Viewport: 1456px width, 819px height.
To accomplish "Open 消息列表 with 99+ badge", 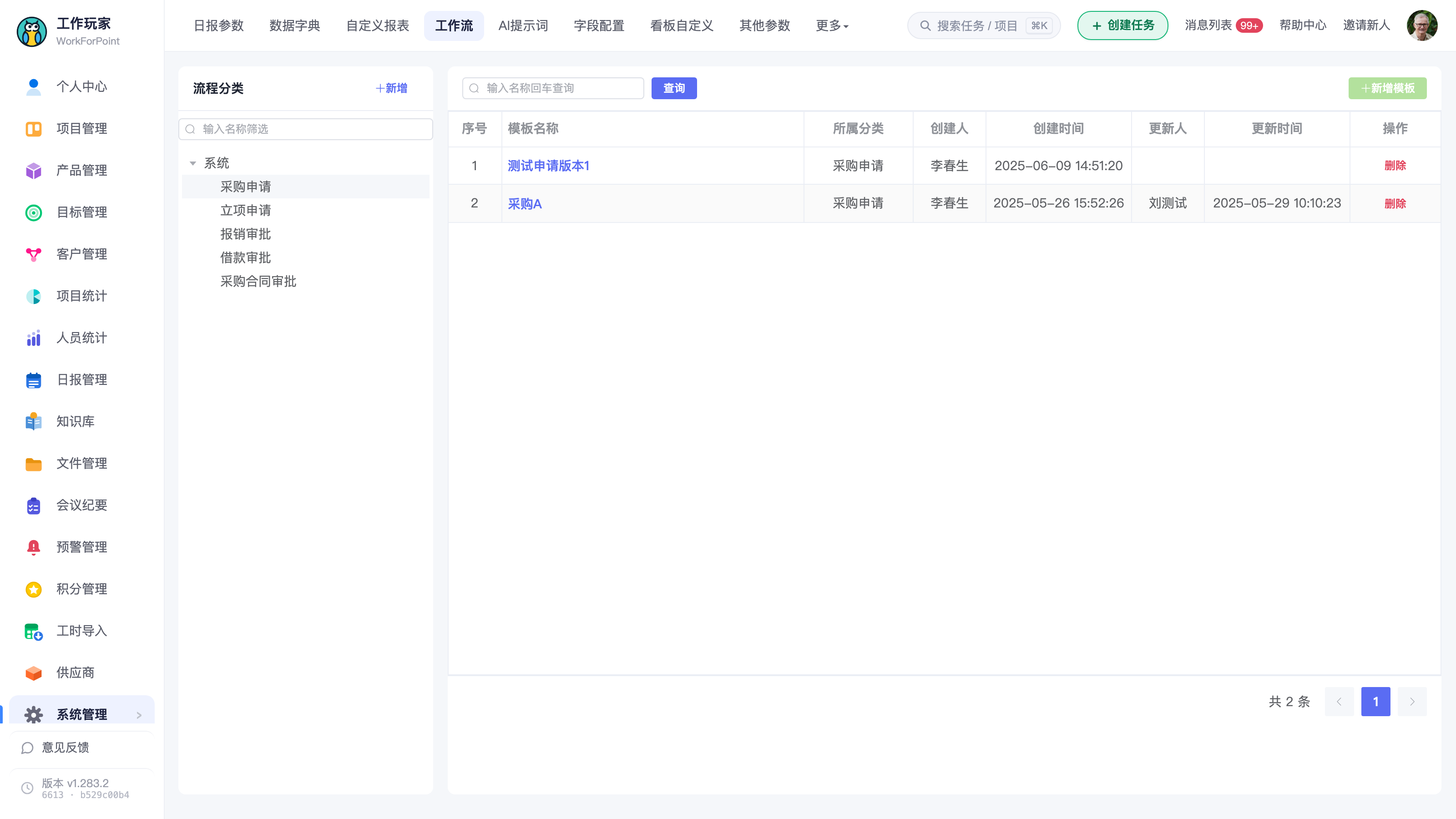I will tap(1223, 25).
